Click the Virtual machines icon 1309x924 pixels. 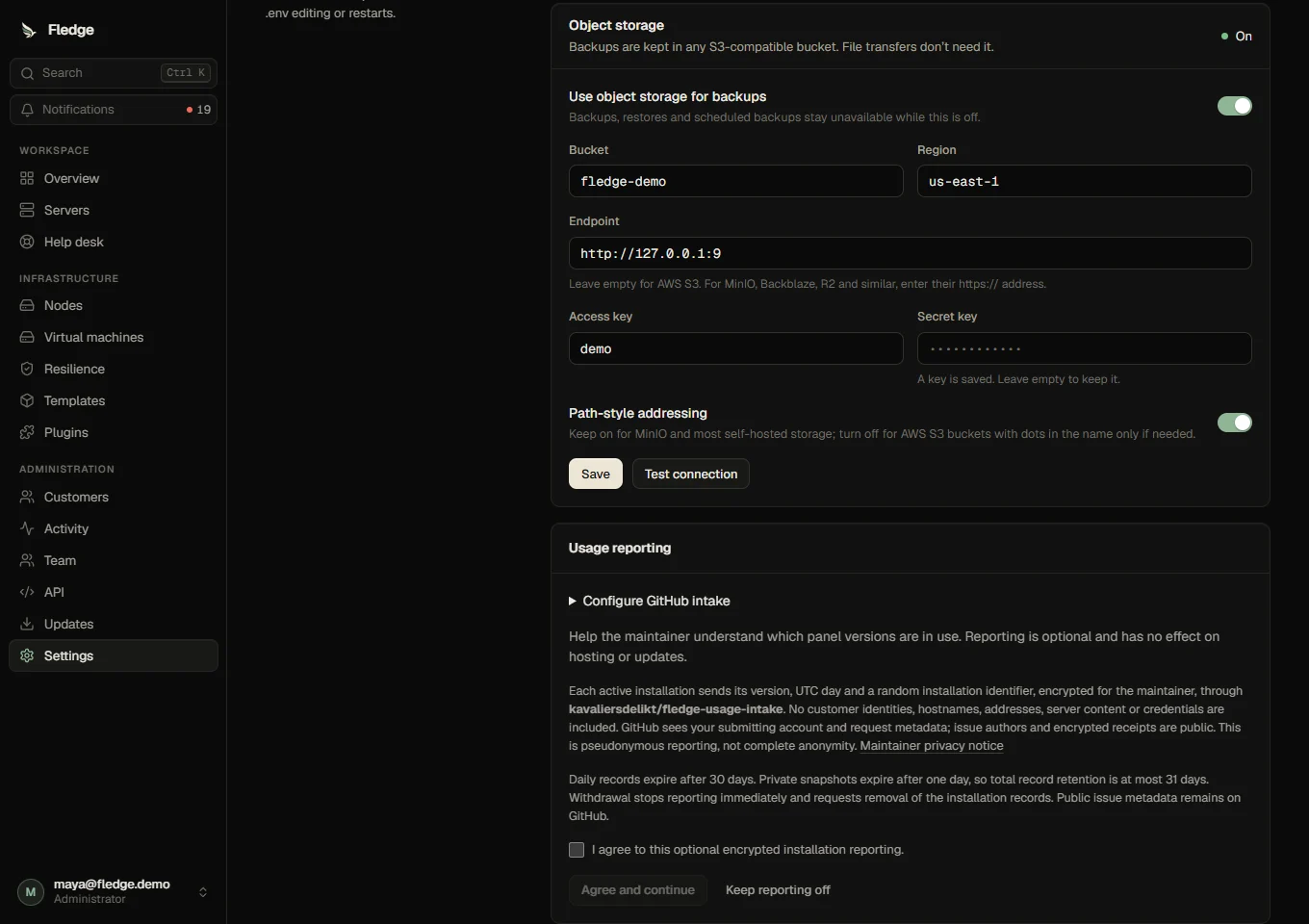coord(27,337)
